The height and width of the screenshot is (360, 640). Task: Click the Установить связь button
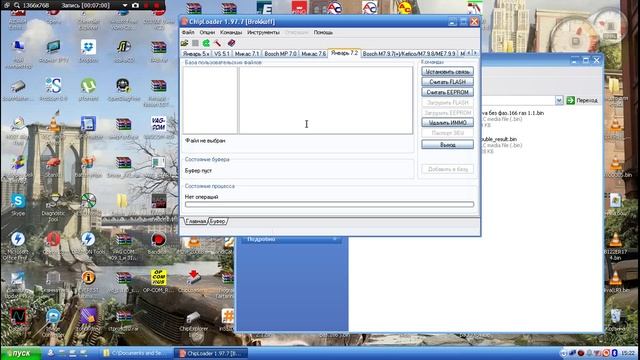(447, 71)
